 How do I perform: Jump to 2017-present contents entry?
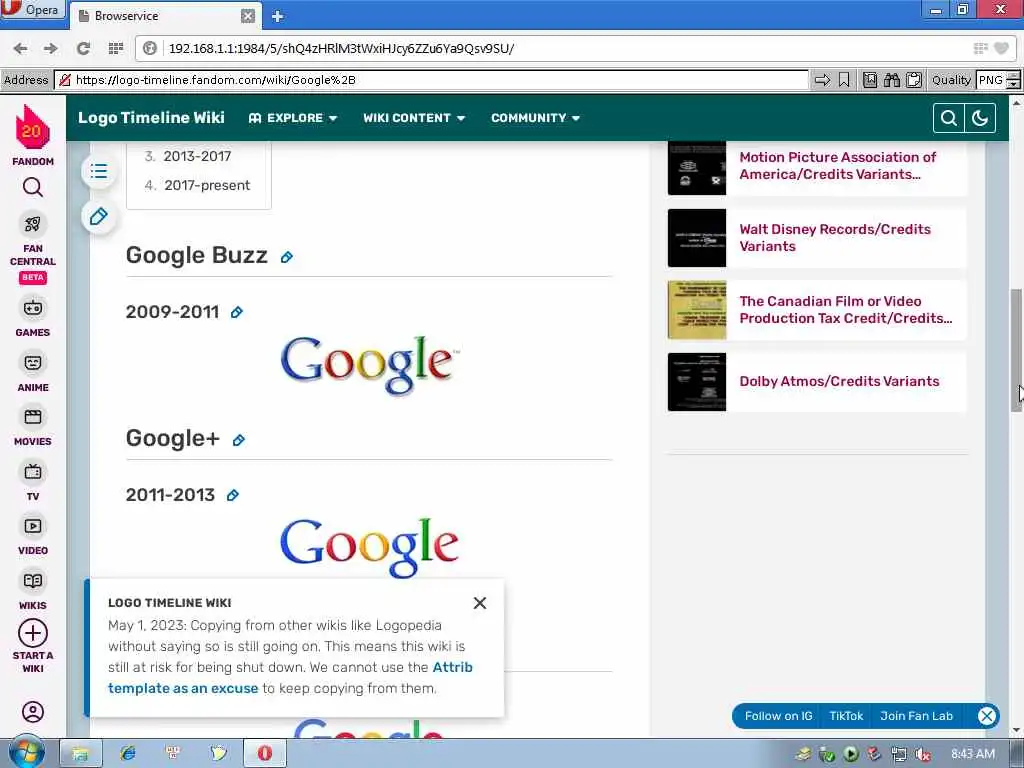pos(207,185)
